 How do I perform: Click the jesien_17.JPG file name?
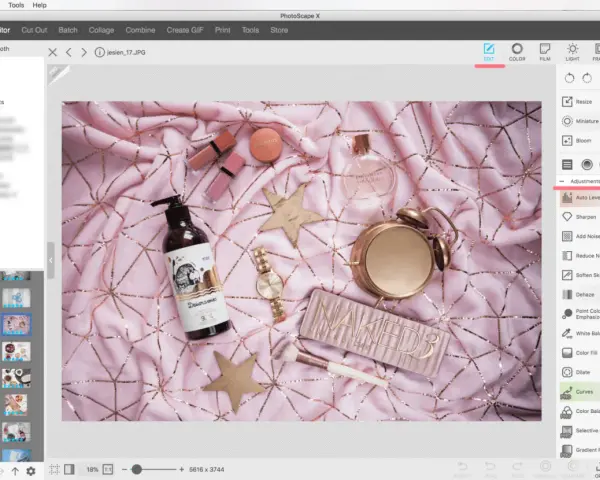pyautogui.click(x=126, y=52)
